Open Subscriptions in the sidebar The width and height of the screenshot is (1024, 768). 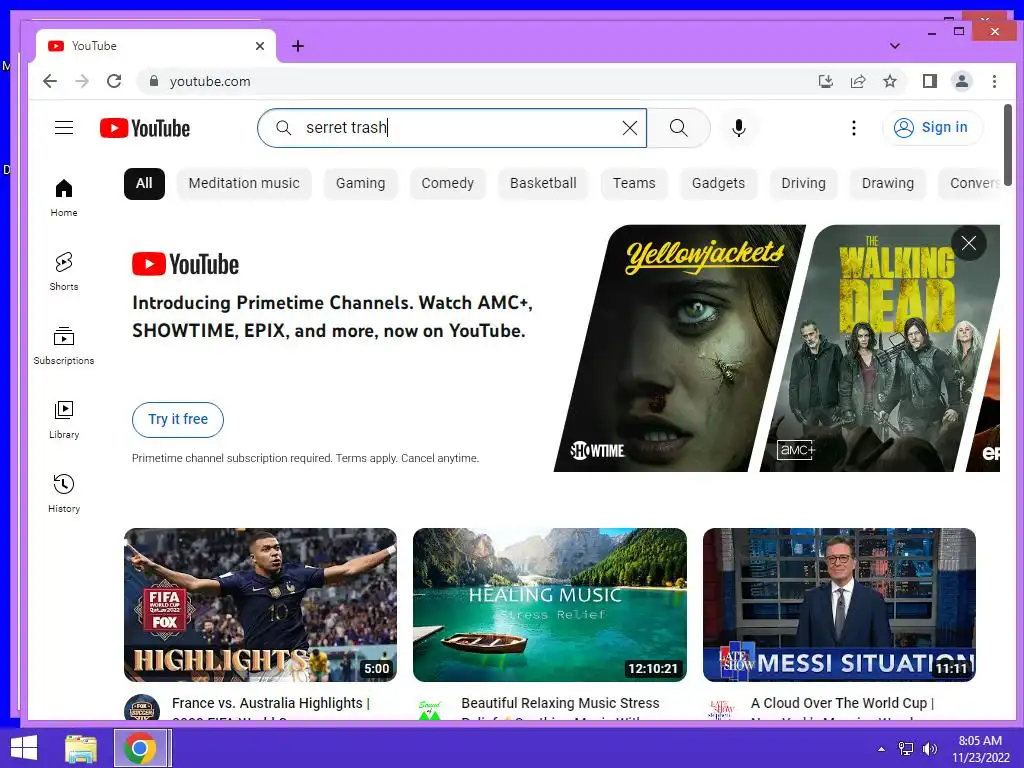[x=64, y=346]
